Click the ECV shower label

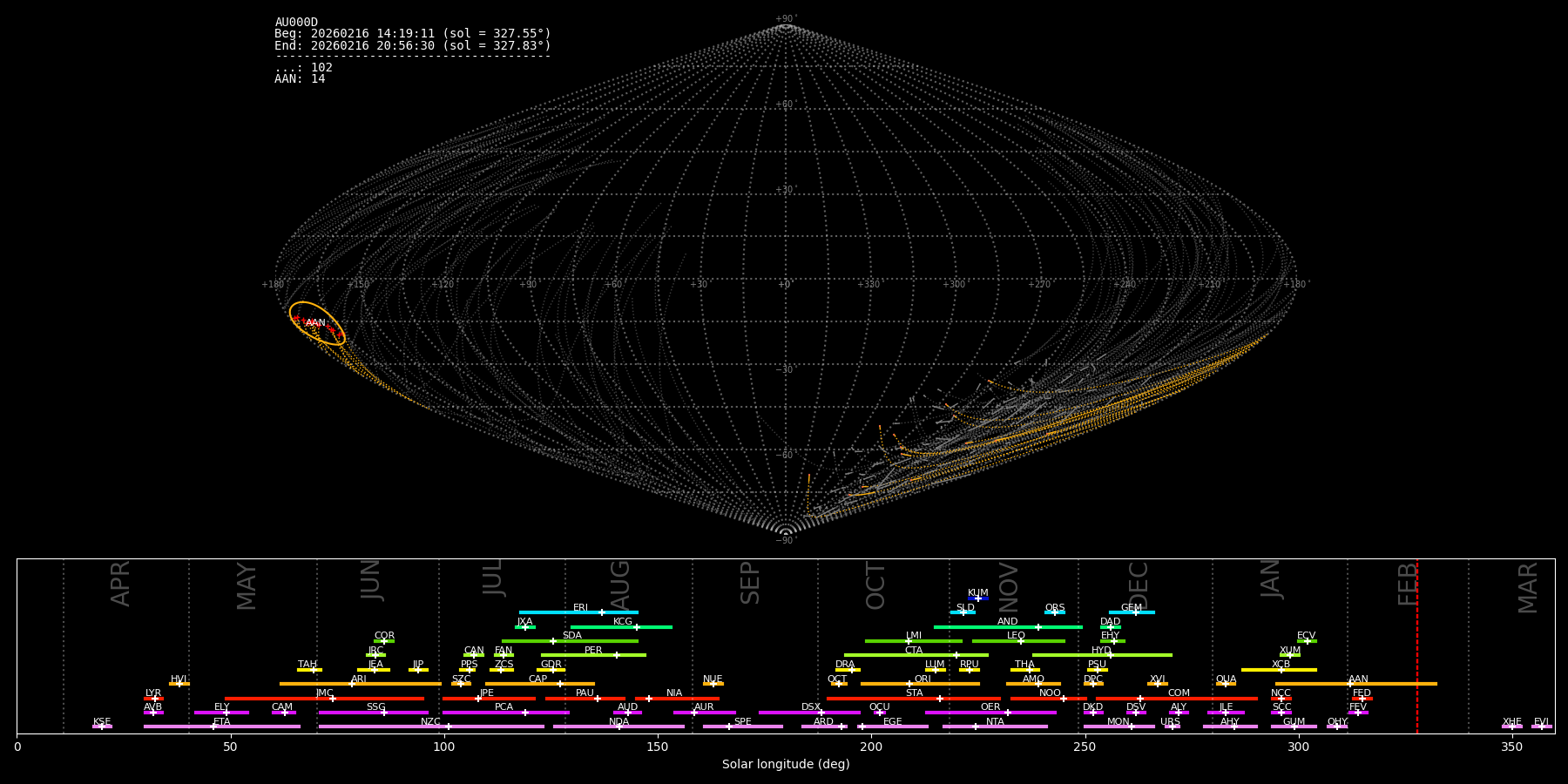pyautogui.click(x=1307, y=636)
